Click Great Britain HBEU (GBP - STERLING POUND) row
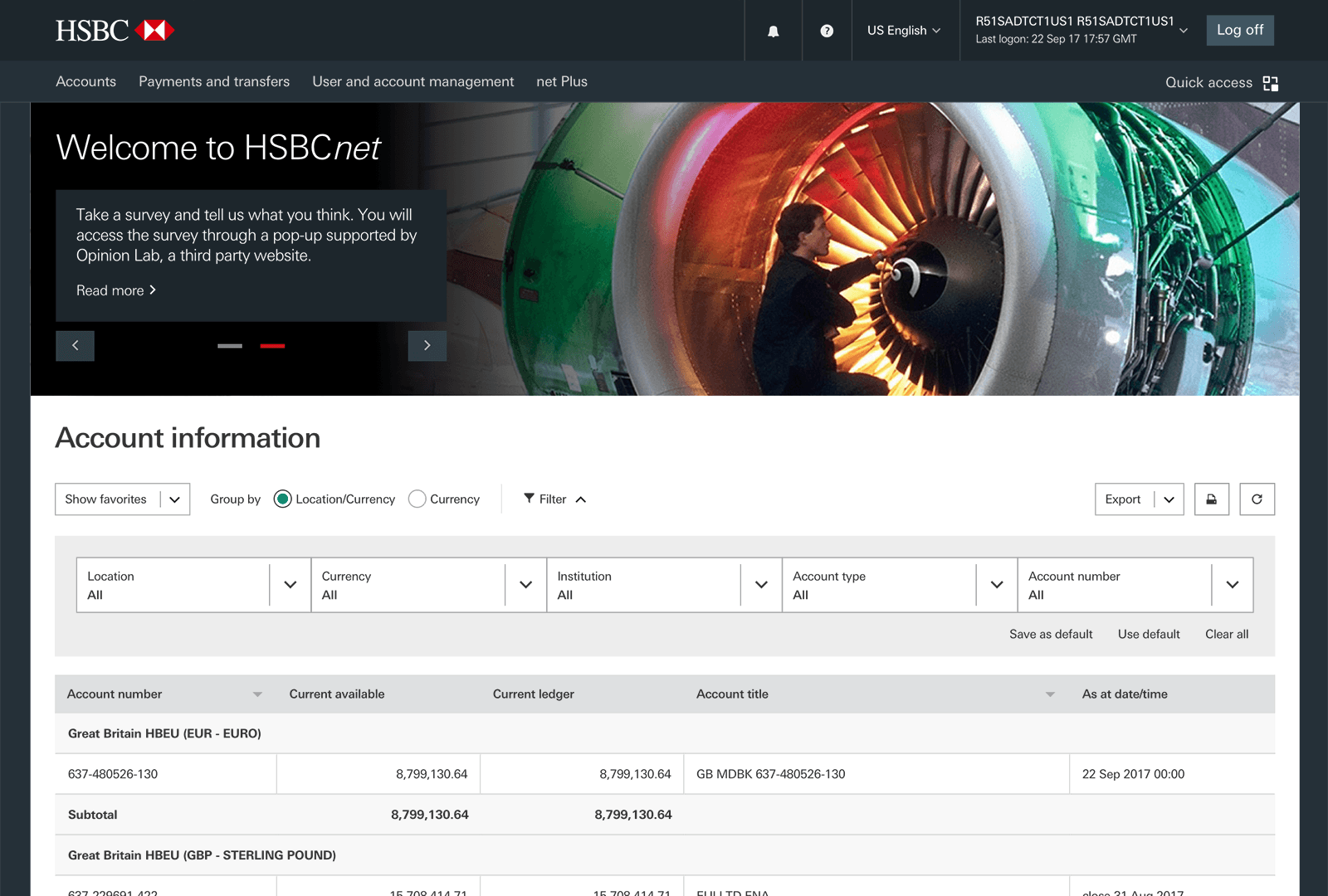Screen dimensions: 1328x896 tap(665, 855)
